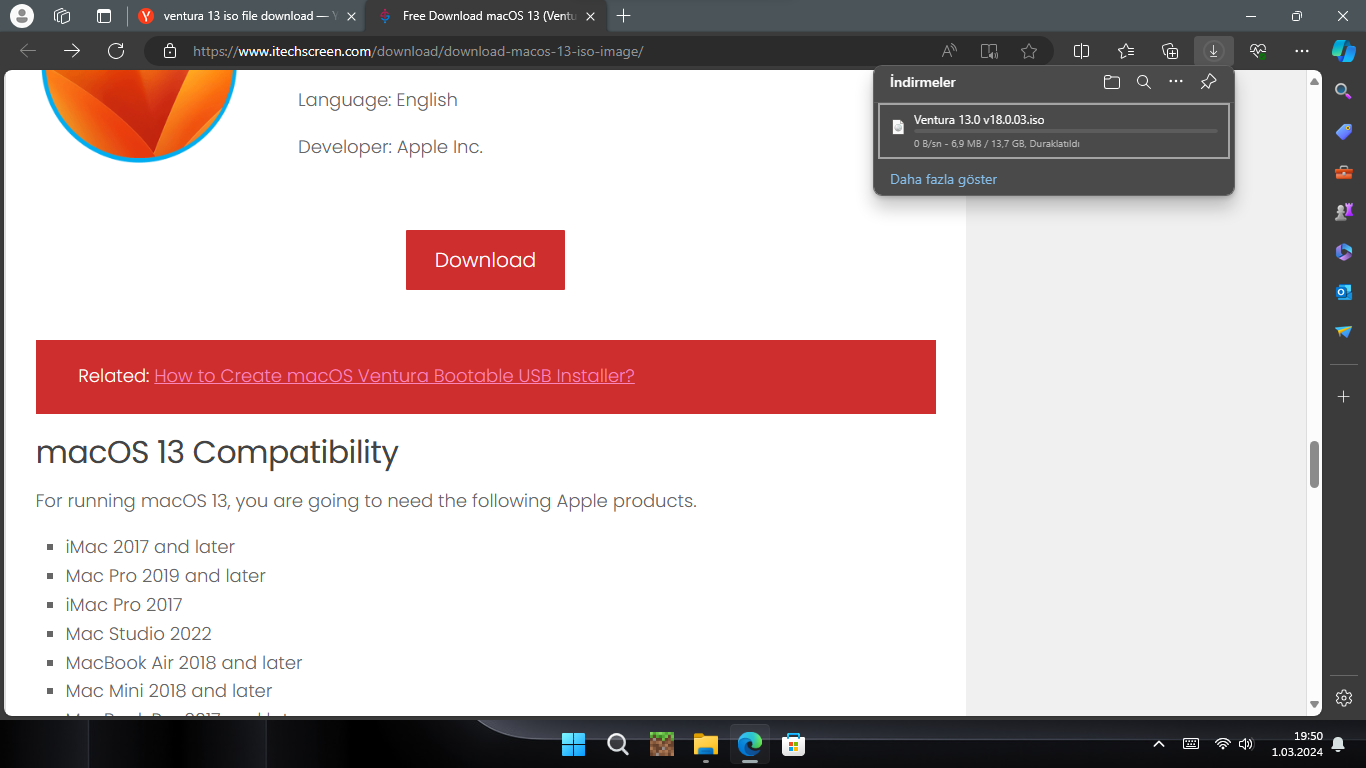Screen dimensions: 1366x768
Task: Pin the İndirmeler downloads panel
Action: [x=1208, y=82]
